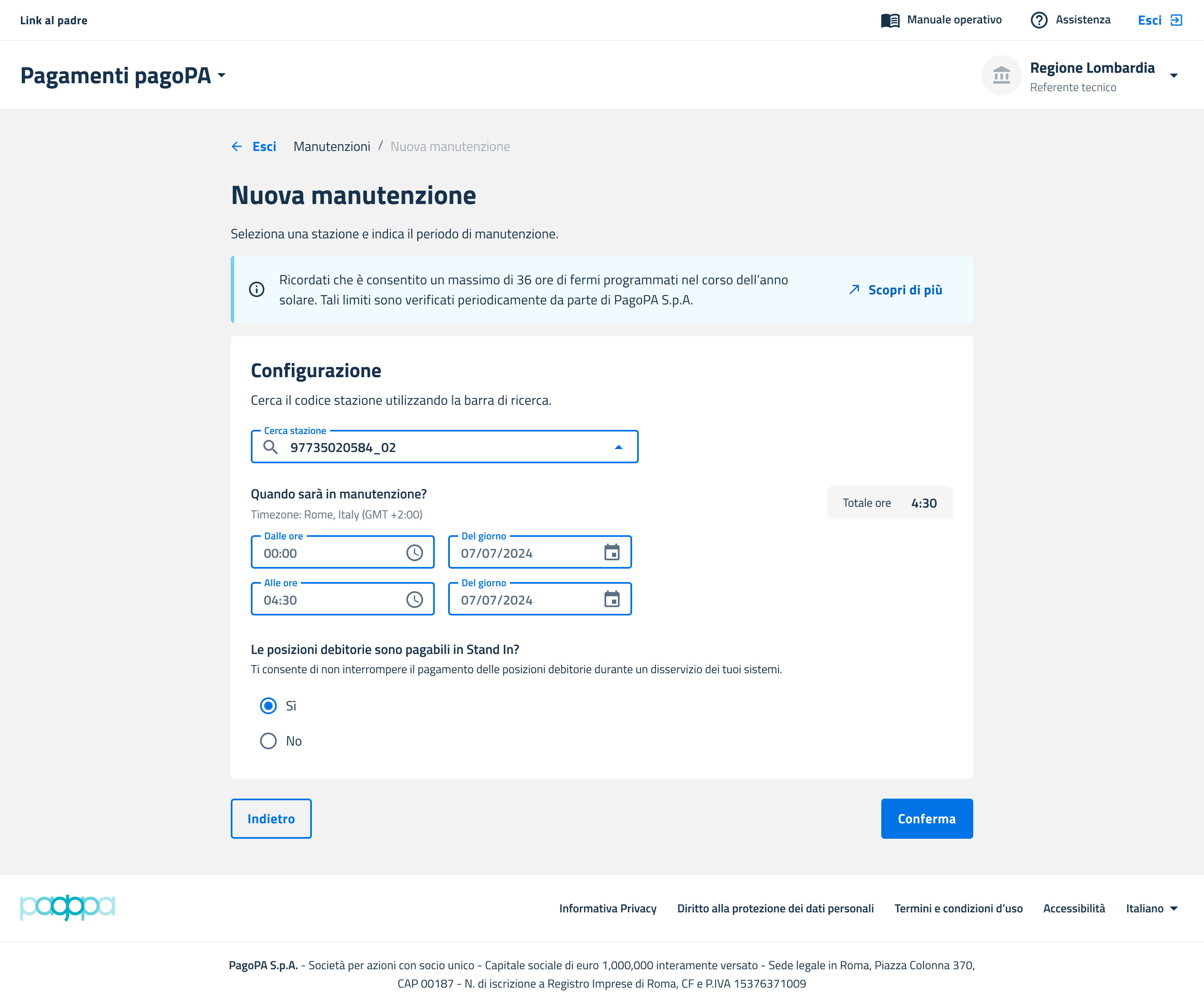Go to Manutenzioni breadcrumb
The image size is (1204, 1006).
332,147
